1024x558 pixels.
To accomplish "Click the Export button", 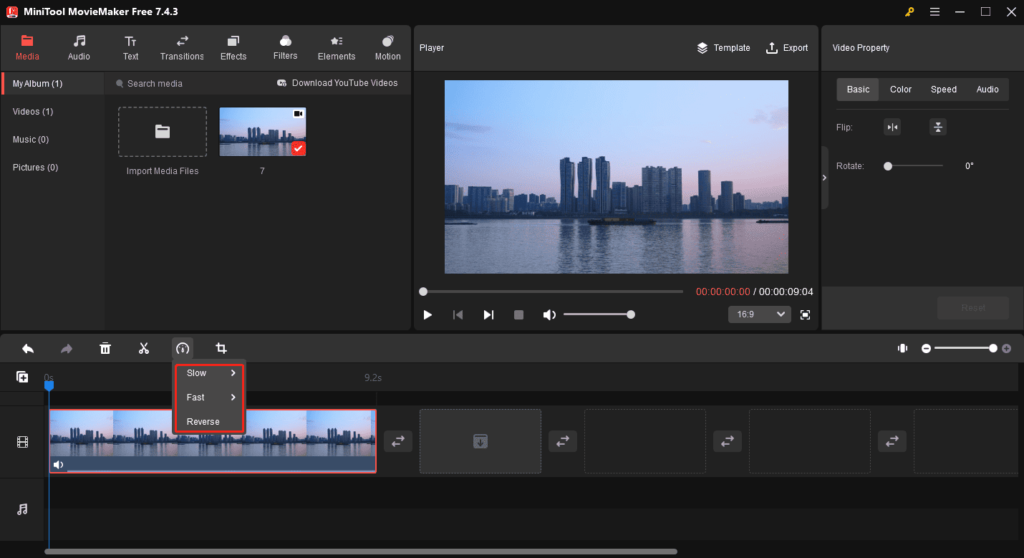I will [787, 47].
